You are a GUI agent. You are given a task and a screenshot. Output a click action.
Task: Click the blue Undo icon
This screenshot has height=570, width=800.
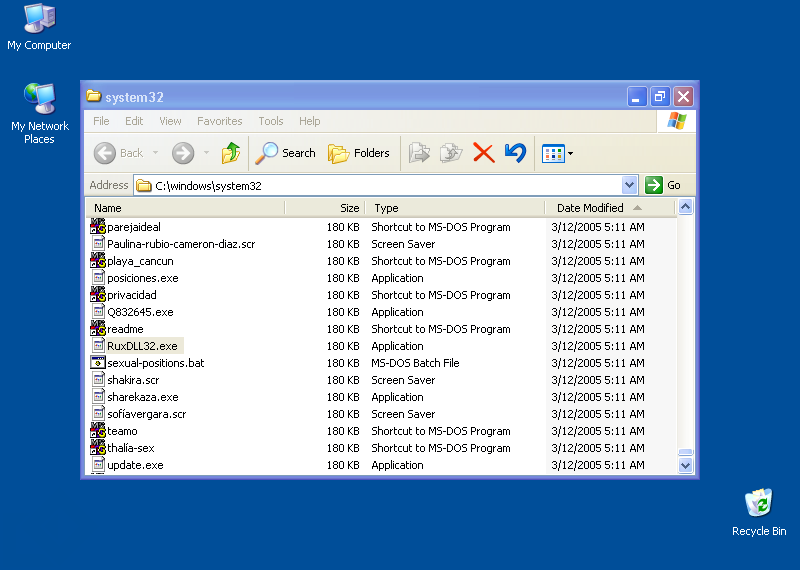[x=515, y=153]
